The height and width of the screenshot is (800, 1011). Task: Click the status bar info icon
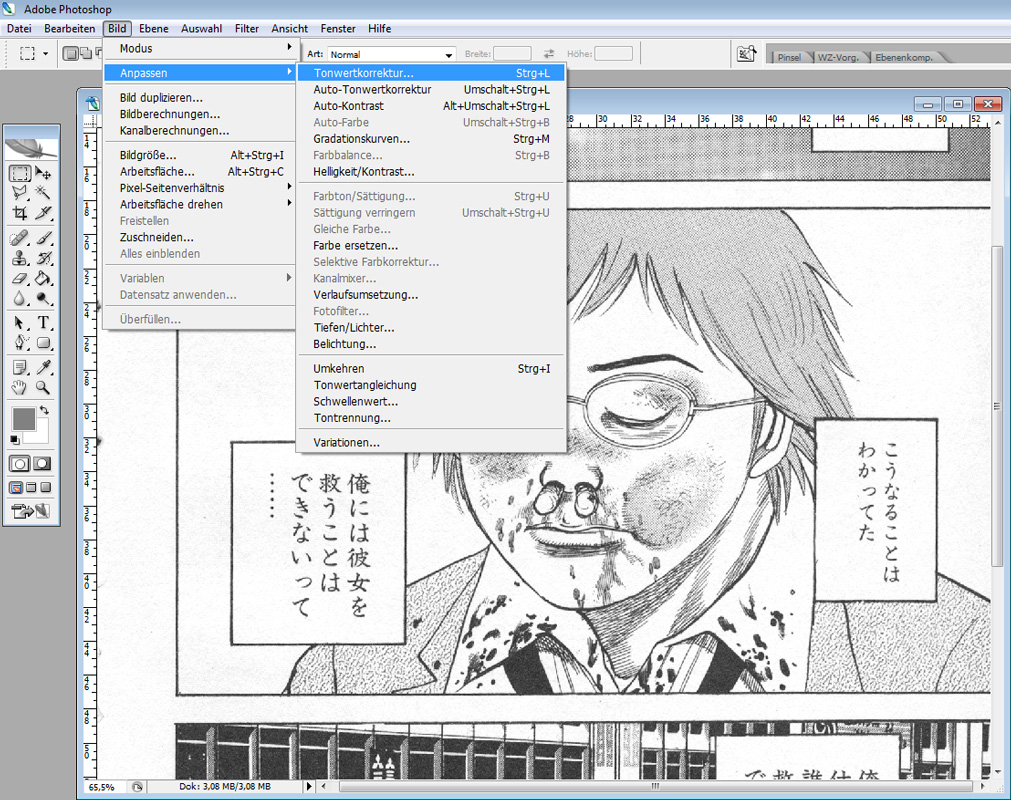pyautogui.click(x=137, y=787)
